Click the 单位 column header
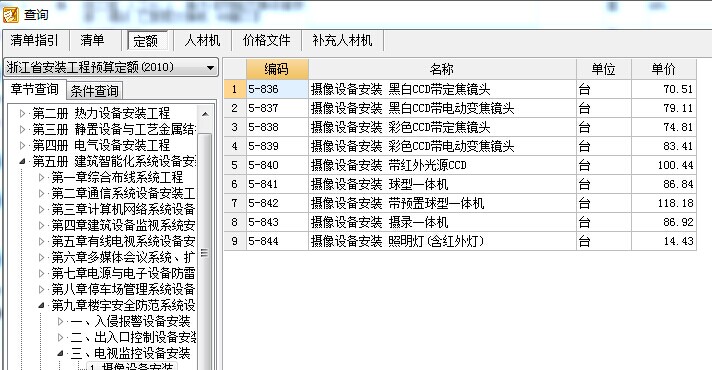The image size is (712, 370). [x=603, y=69]
